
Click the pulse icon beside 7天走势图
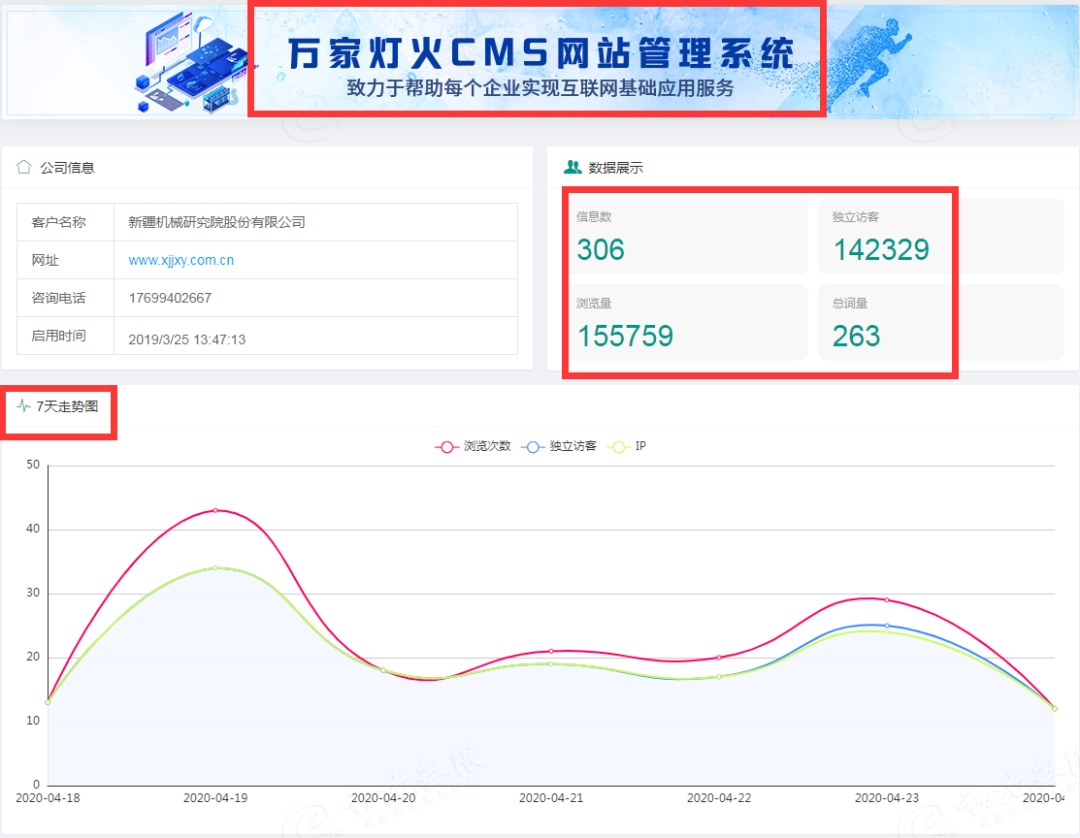(x=24, y=406)
